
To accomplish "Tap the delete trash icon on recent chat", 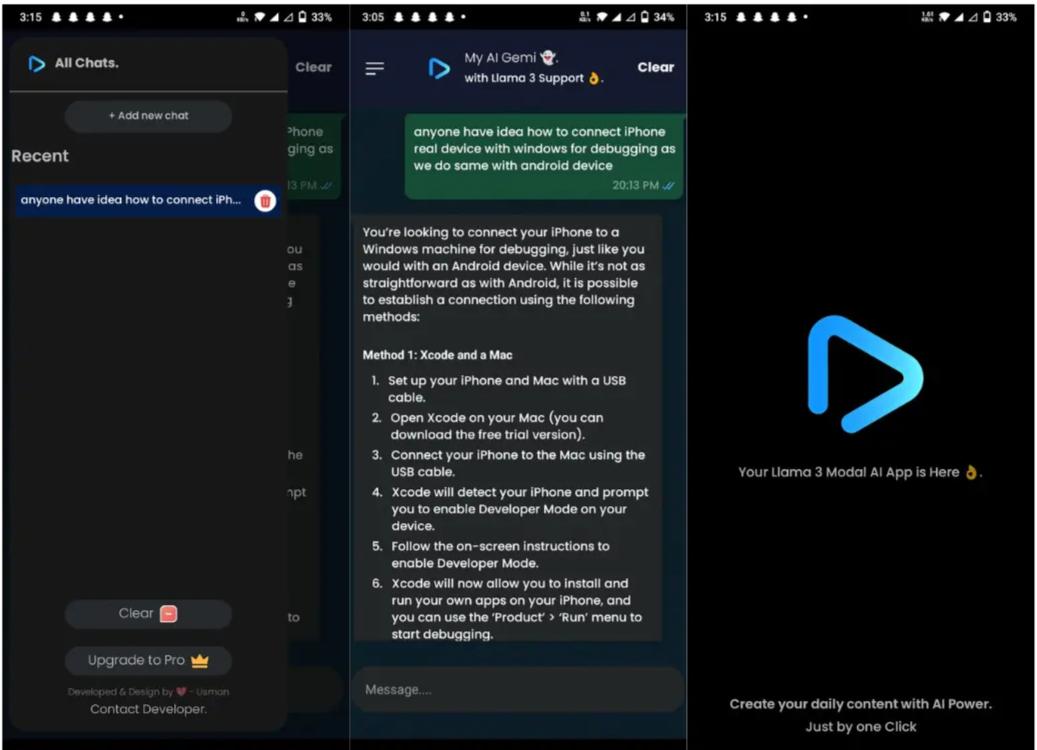I will [268, 199].
